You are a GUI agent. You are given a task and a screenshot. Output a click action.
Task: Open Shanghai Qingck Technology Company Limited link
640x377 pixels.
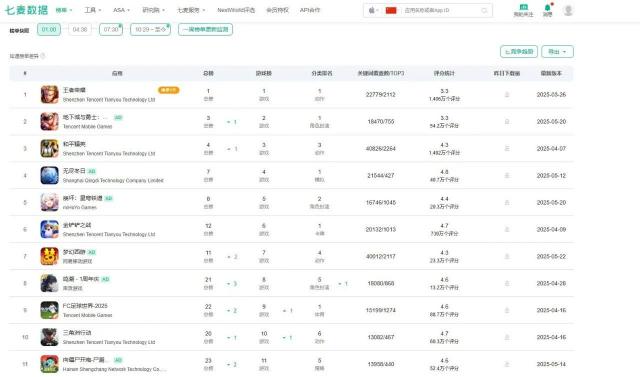[x=113, y=180]
